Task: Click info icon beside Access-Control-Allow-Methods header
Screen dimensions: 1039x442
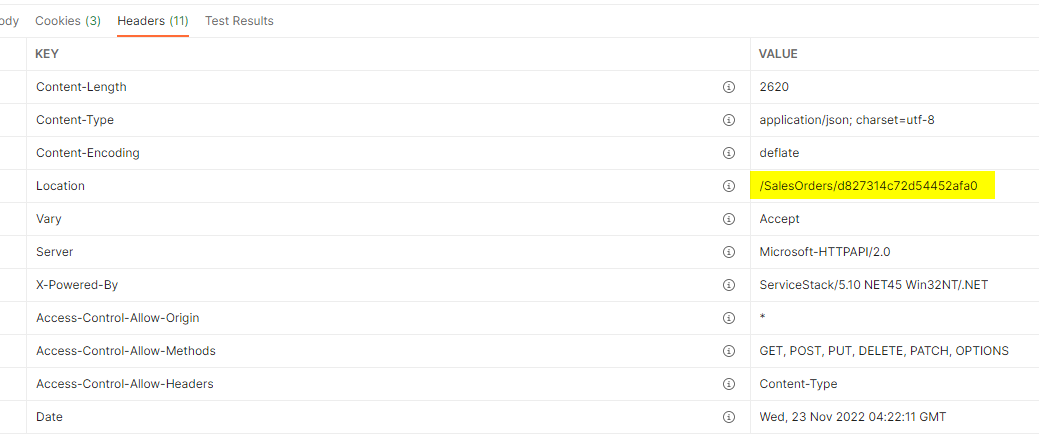Action: (x=729, y=351)
